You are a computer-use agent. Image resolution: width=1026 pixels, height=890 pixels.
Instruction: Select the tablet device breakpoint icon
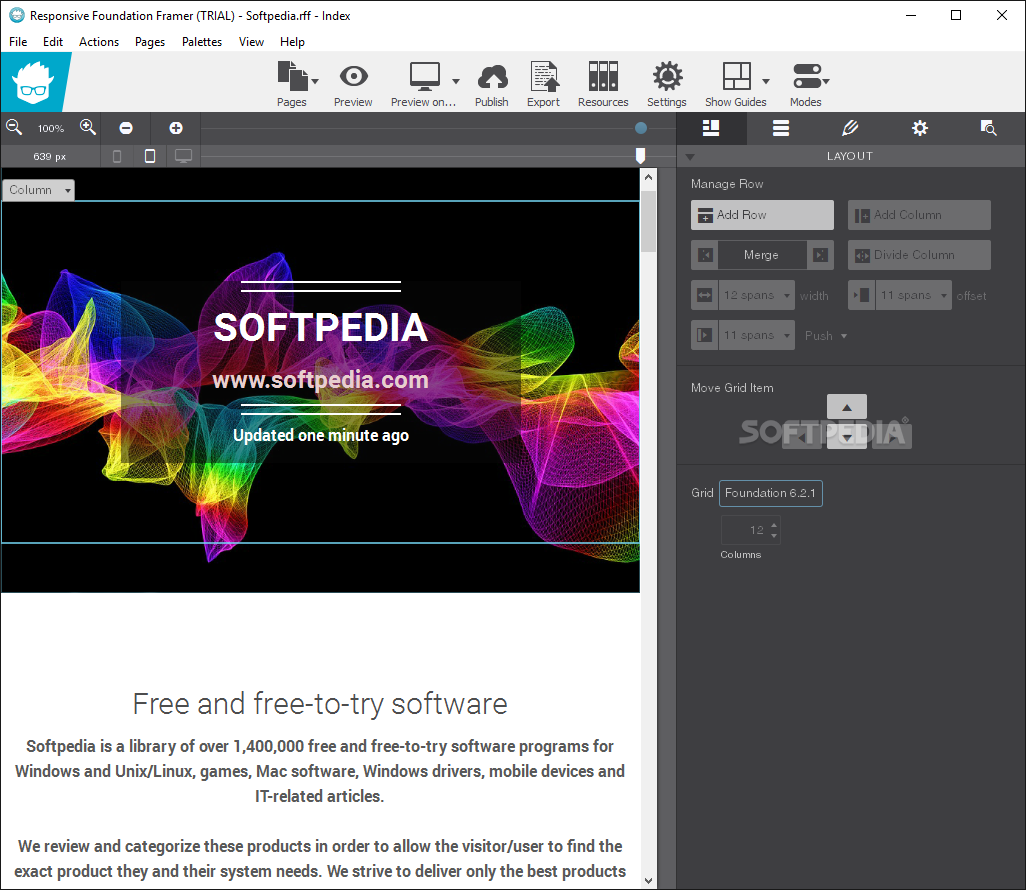(150, 156)
